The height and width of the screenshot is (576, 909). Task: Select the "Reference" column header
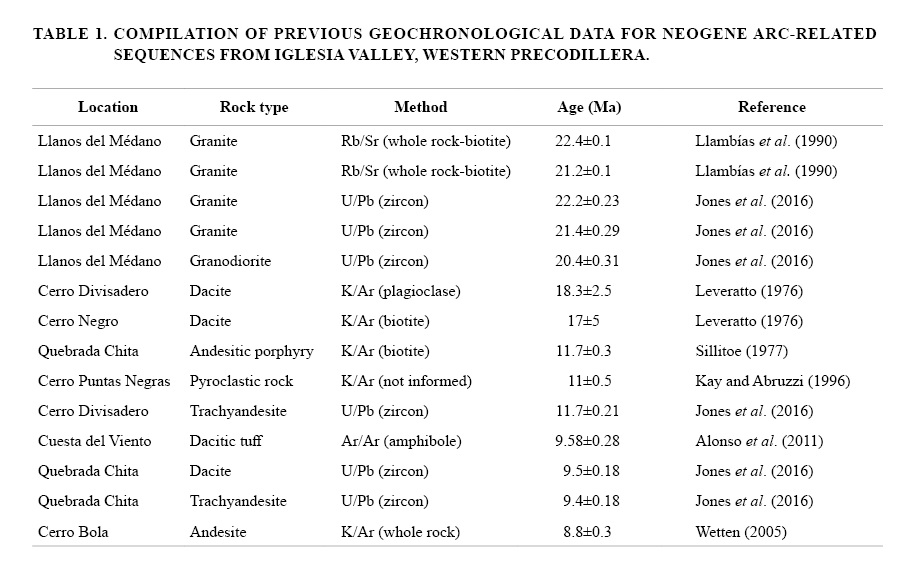[771, 107]
